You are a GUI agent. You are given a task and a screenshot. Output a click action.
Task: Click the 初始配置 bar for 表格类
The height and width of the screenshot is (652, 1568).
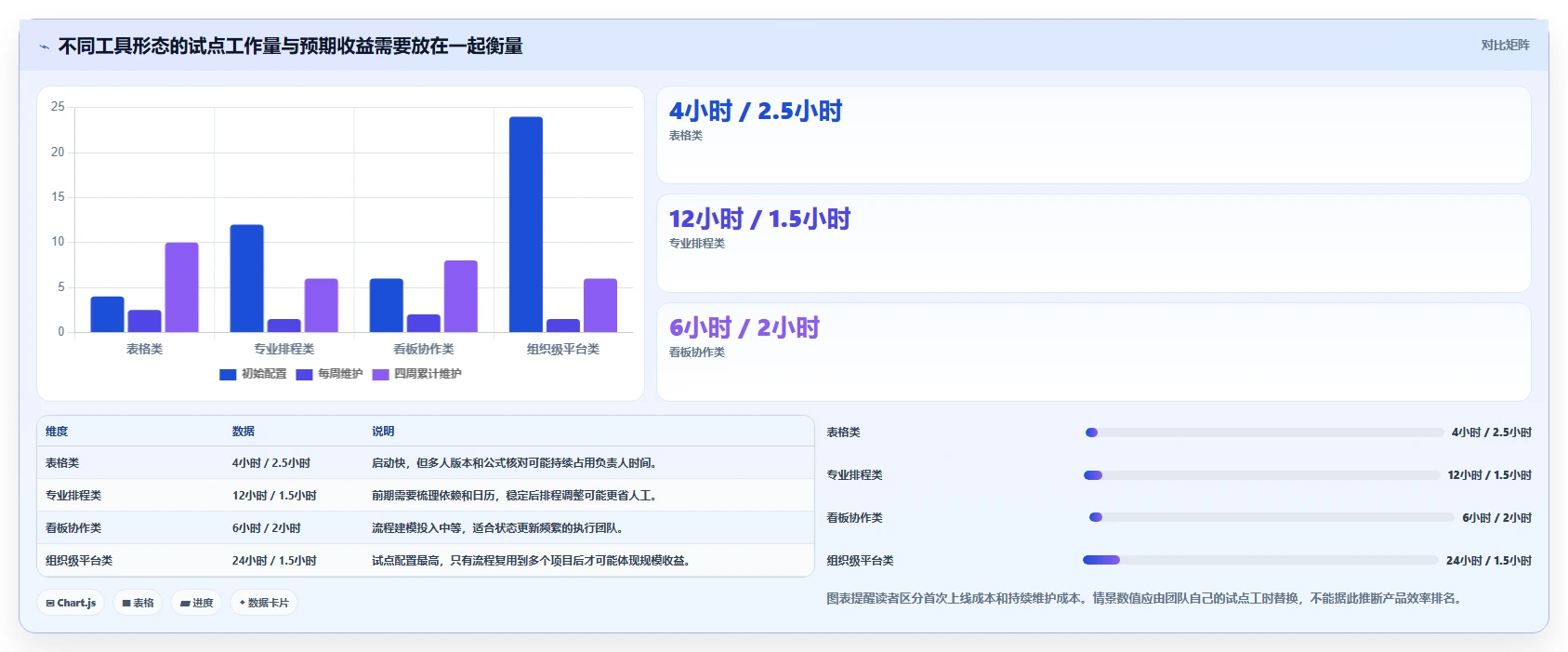tap(107, 314)
